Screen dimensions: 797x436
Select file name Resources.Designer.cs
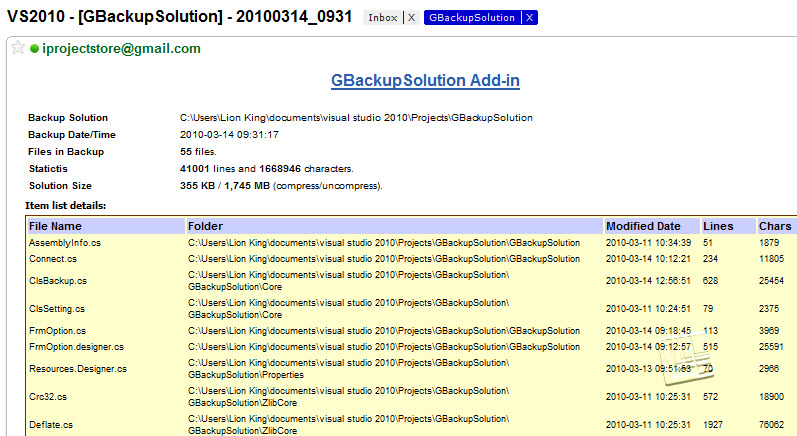click(x=78, y=369)
